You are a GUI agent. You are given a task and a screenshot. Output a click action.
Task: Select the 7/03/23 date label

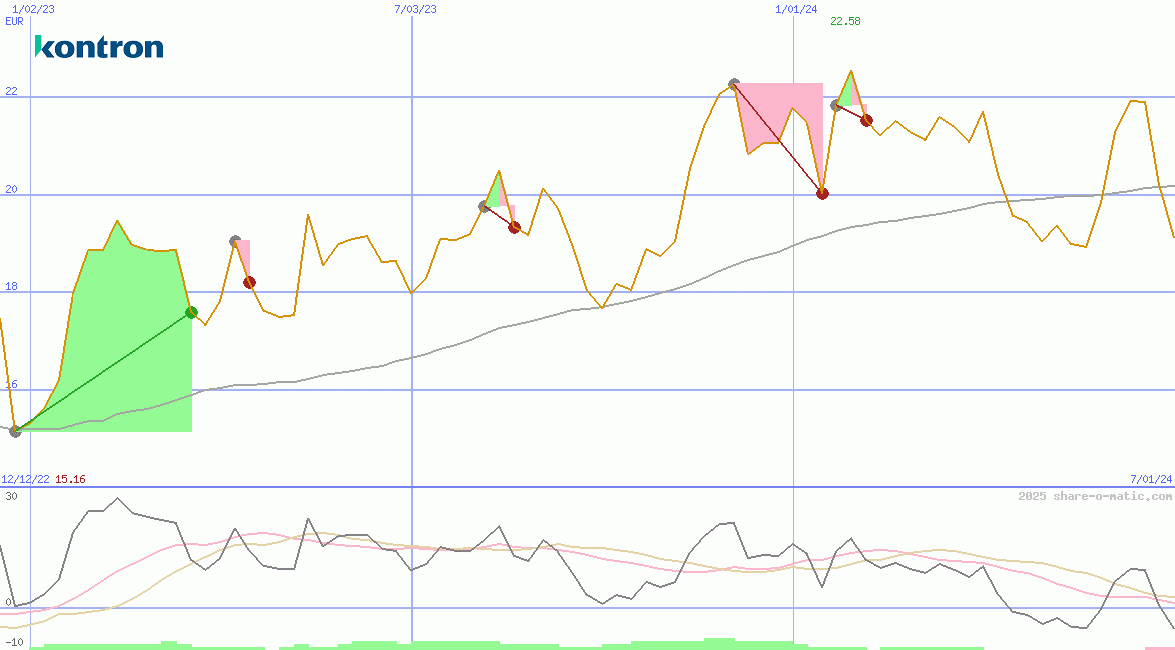[415, 8]
